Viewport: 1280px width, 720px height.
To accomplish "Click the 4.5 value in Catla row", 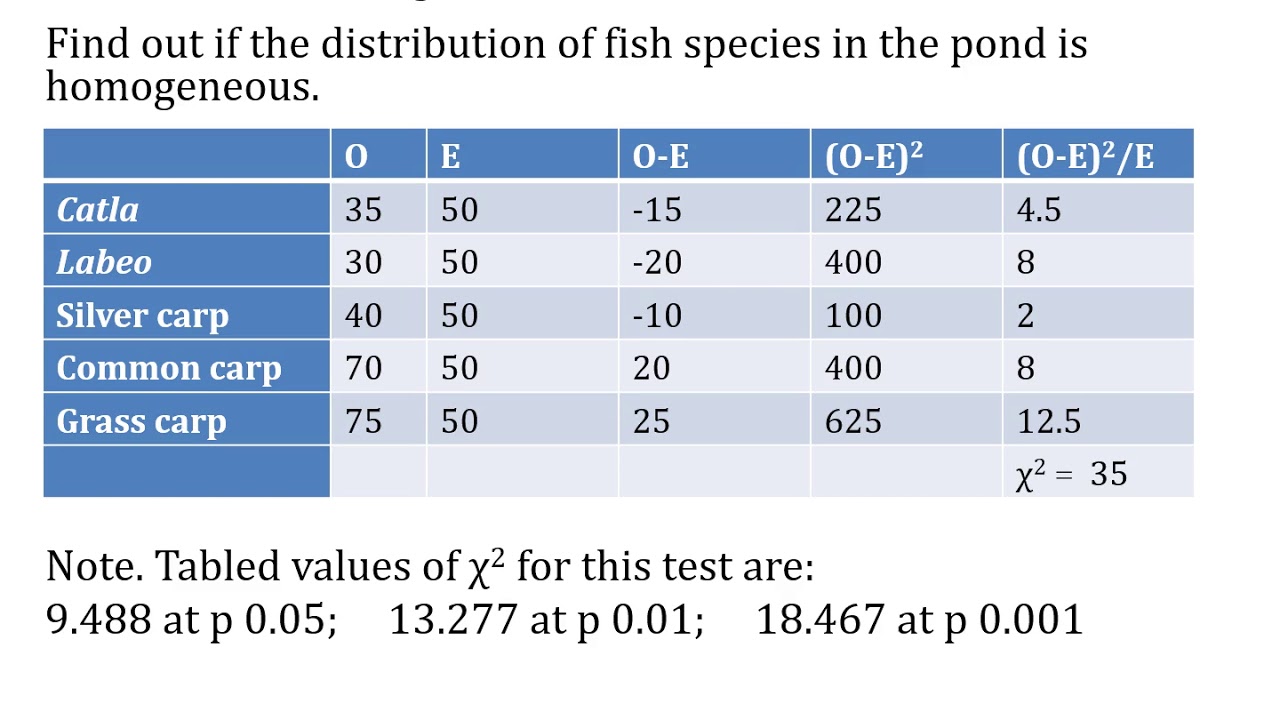I will coord(1039,210).
